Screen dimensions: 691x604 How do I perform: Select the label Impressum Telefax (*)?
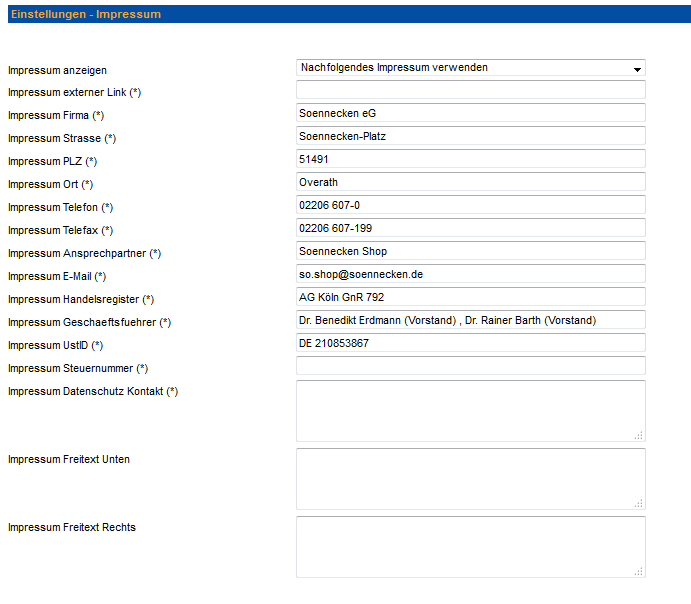pos(61,230)
